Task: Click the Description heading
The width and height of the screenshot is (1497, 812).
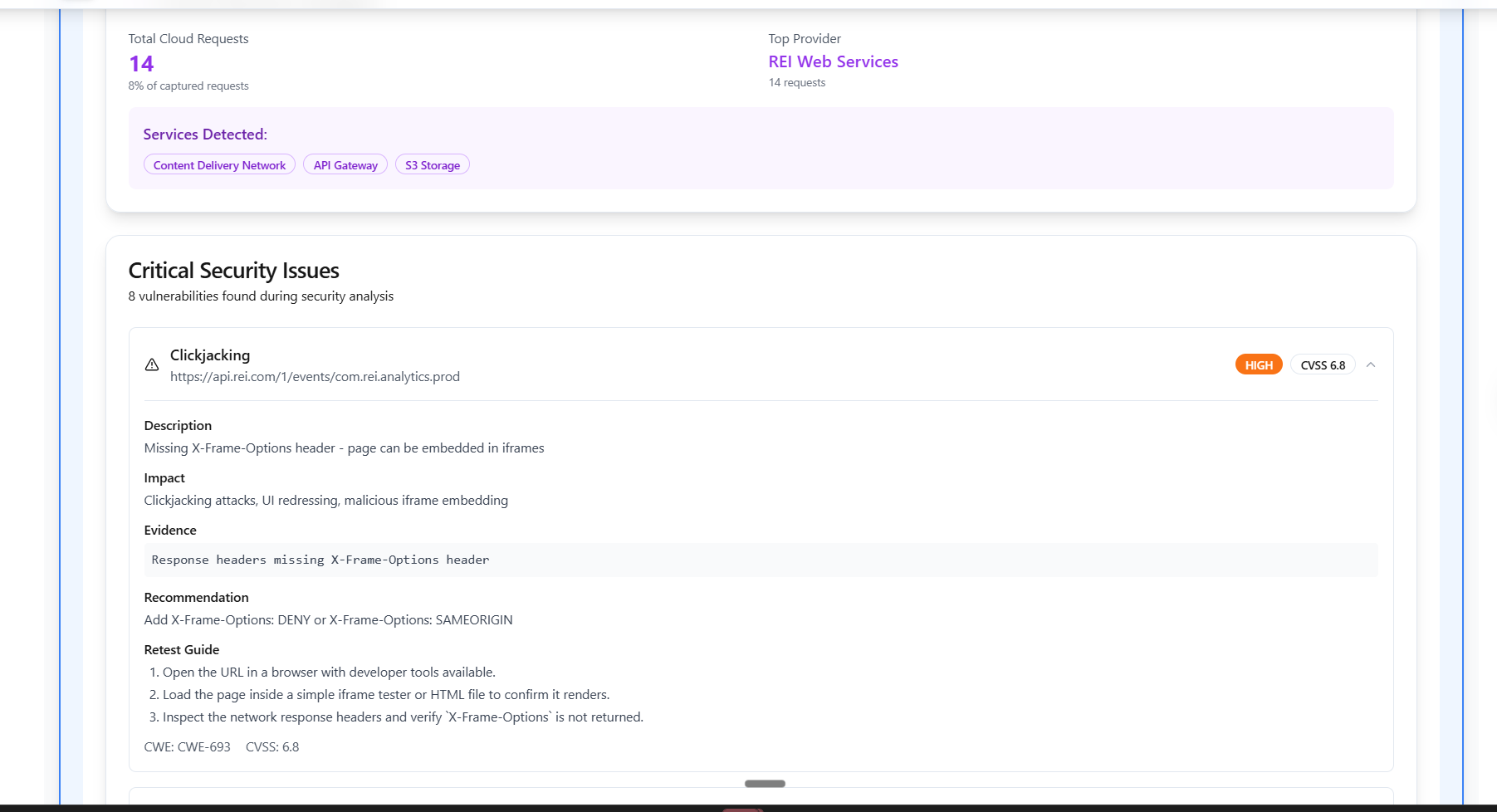Action: 178,426
